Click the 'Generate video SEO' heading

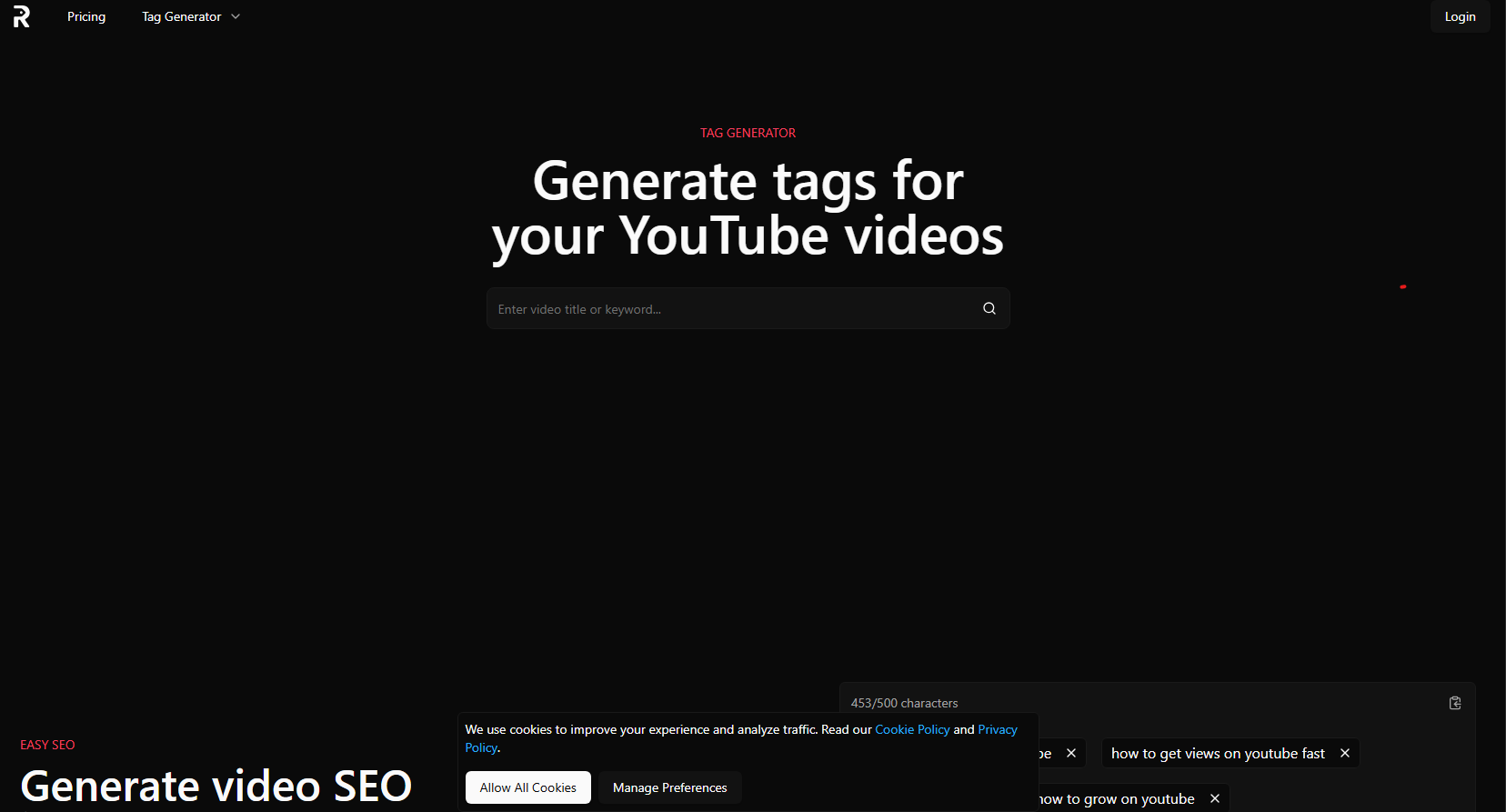[216, 786]
